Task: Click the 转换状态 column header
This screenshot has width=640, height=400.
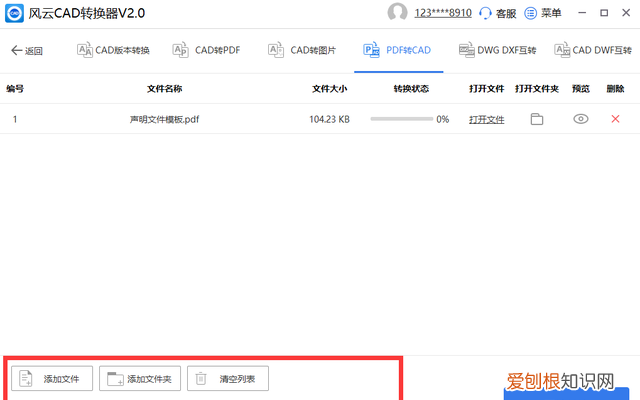Action: (x=411, y=89)
